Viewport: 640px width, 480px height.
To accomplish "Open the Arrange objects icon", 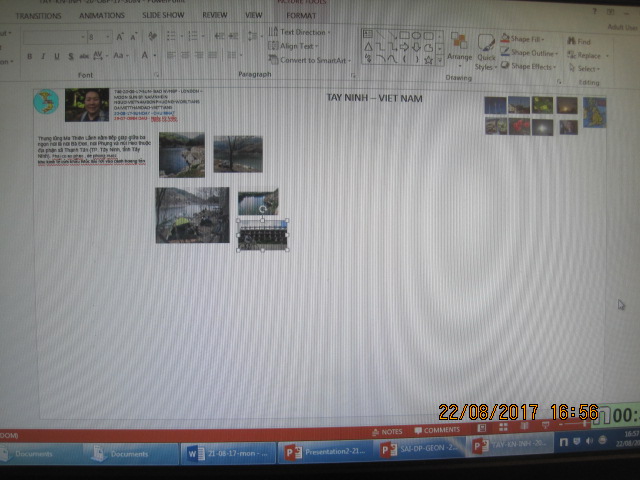I will pos(459,41).
